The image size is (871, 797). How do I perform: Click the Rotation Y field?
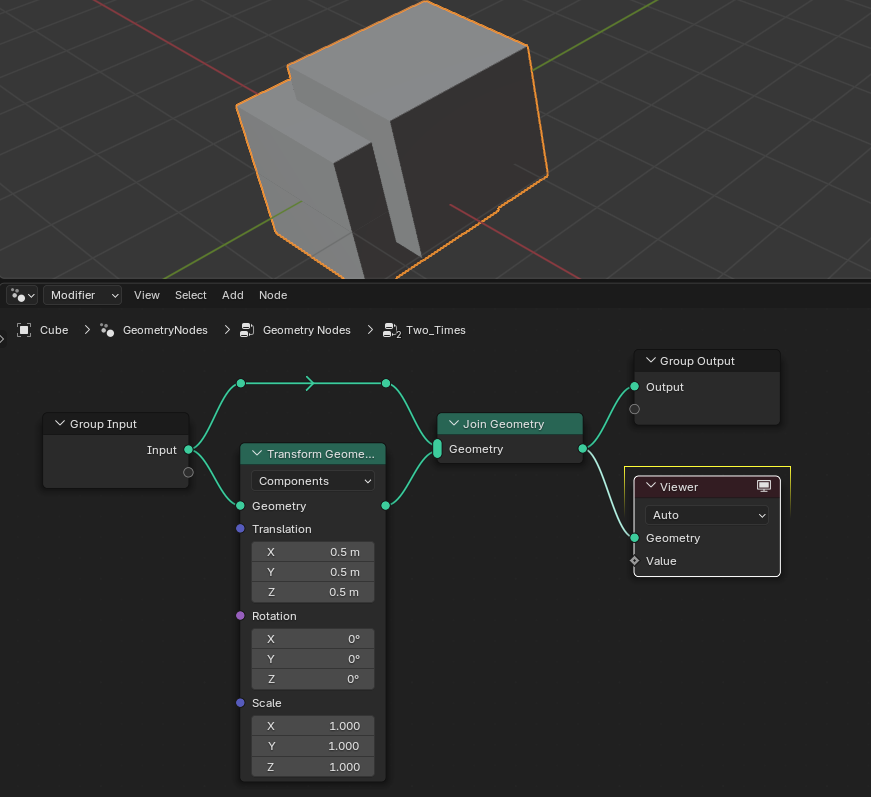313,659
